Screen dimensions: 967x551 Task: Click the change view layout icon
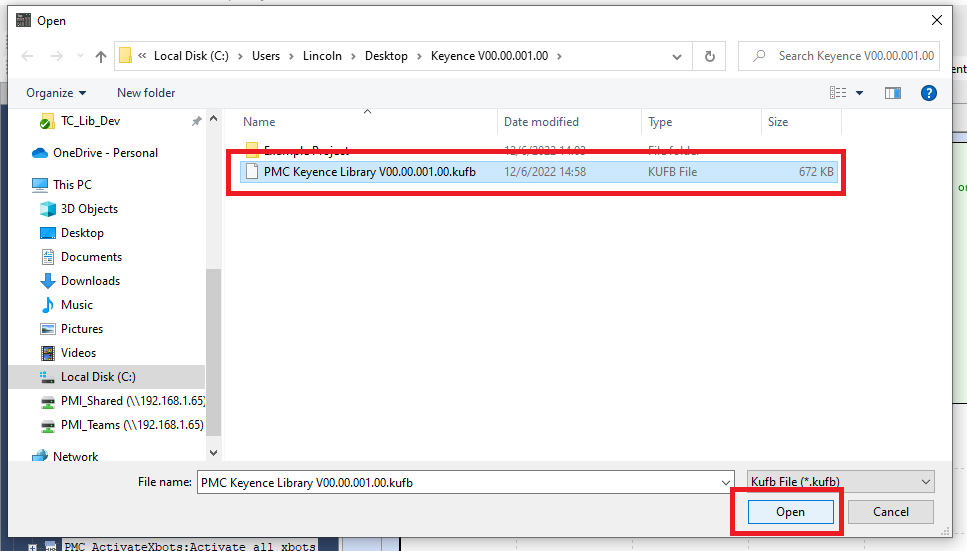click(x=838, y=93)
